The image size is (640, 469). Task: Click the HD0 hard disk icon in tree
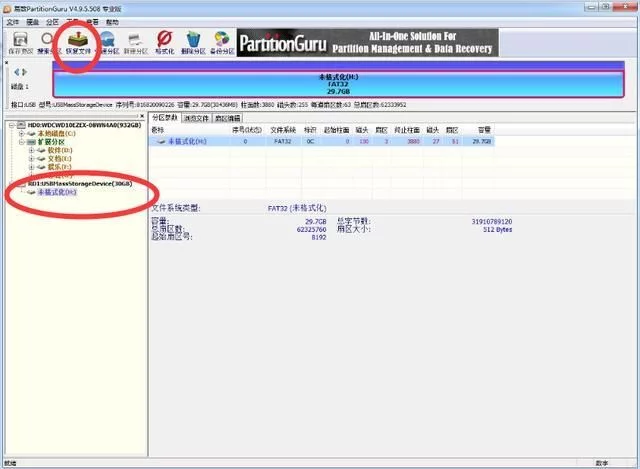click(x=21, y=125)
